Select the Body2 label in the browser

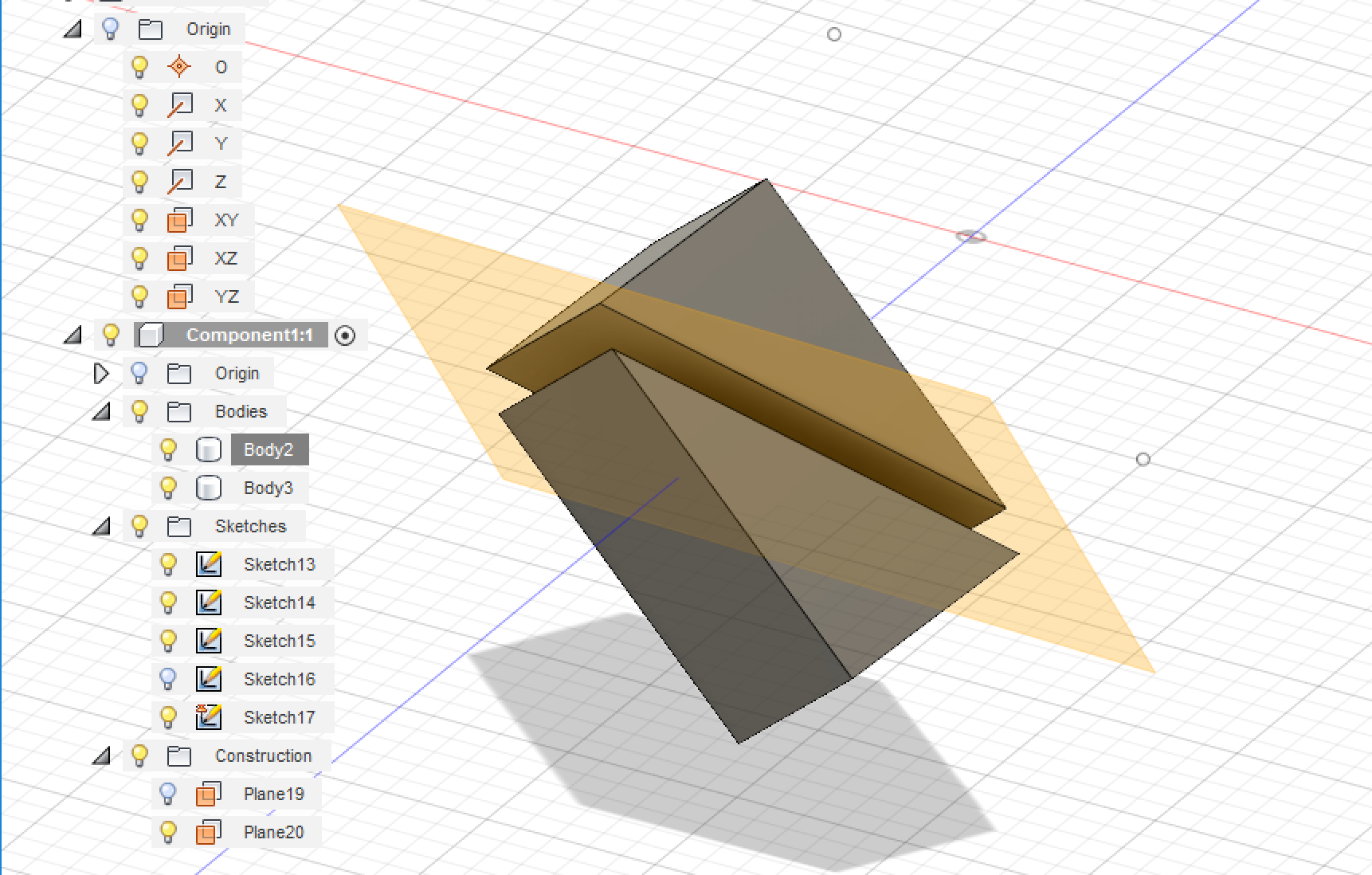pyautogui.click(x=269, y=449)
